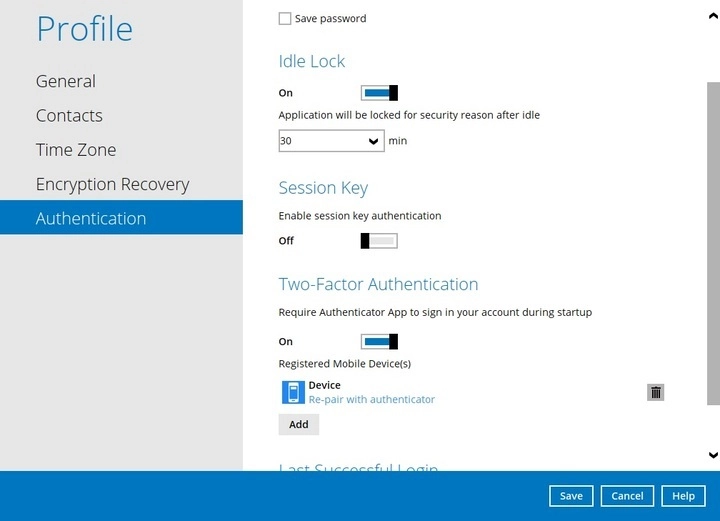Open the idle timeout minutes dropdown
Screen dimensions: 720x521
pos(331,141)
